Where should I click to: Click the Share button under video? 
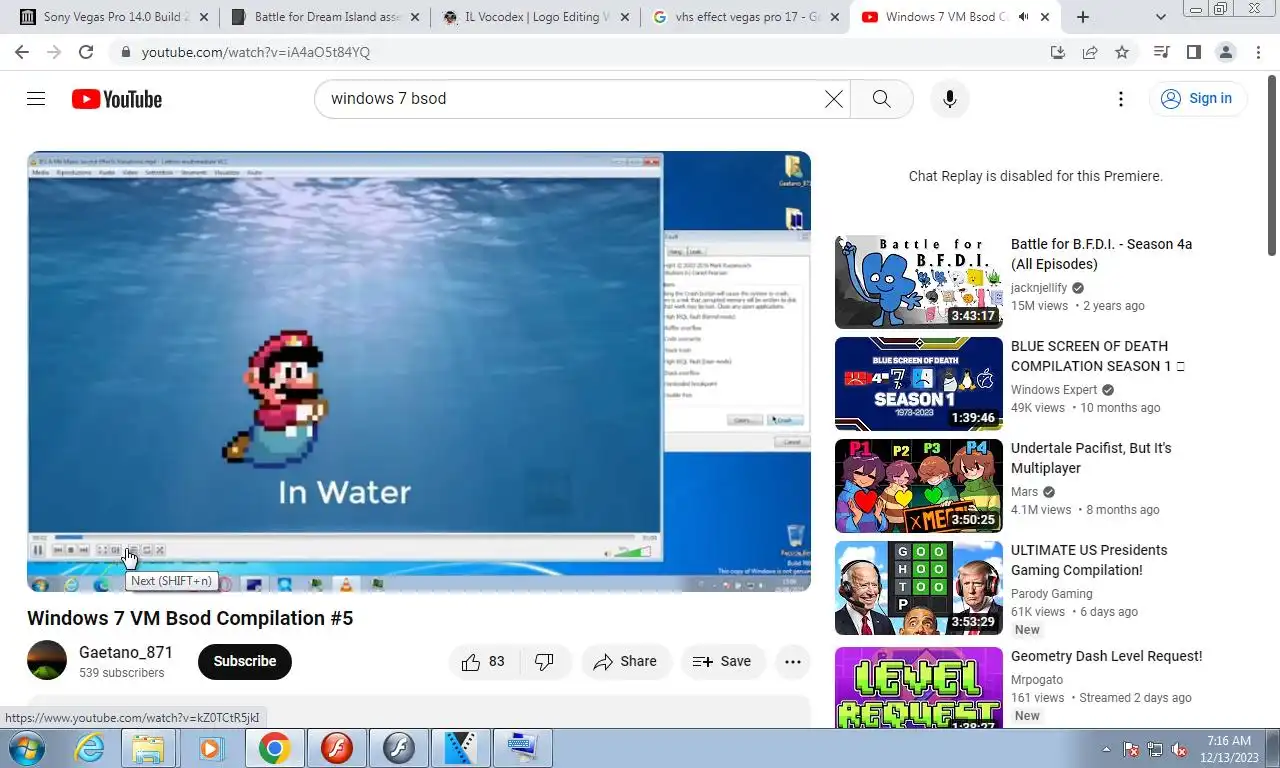(x=626, y=662)
